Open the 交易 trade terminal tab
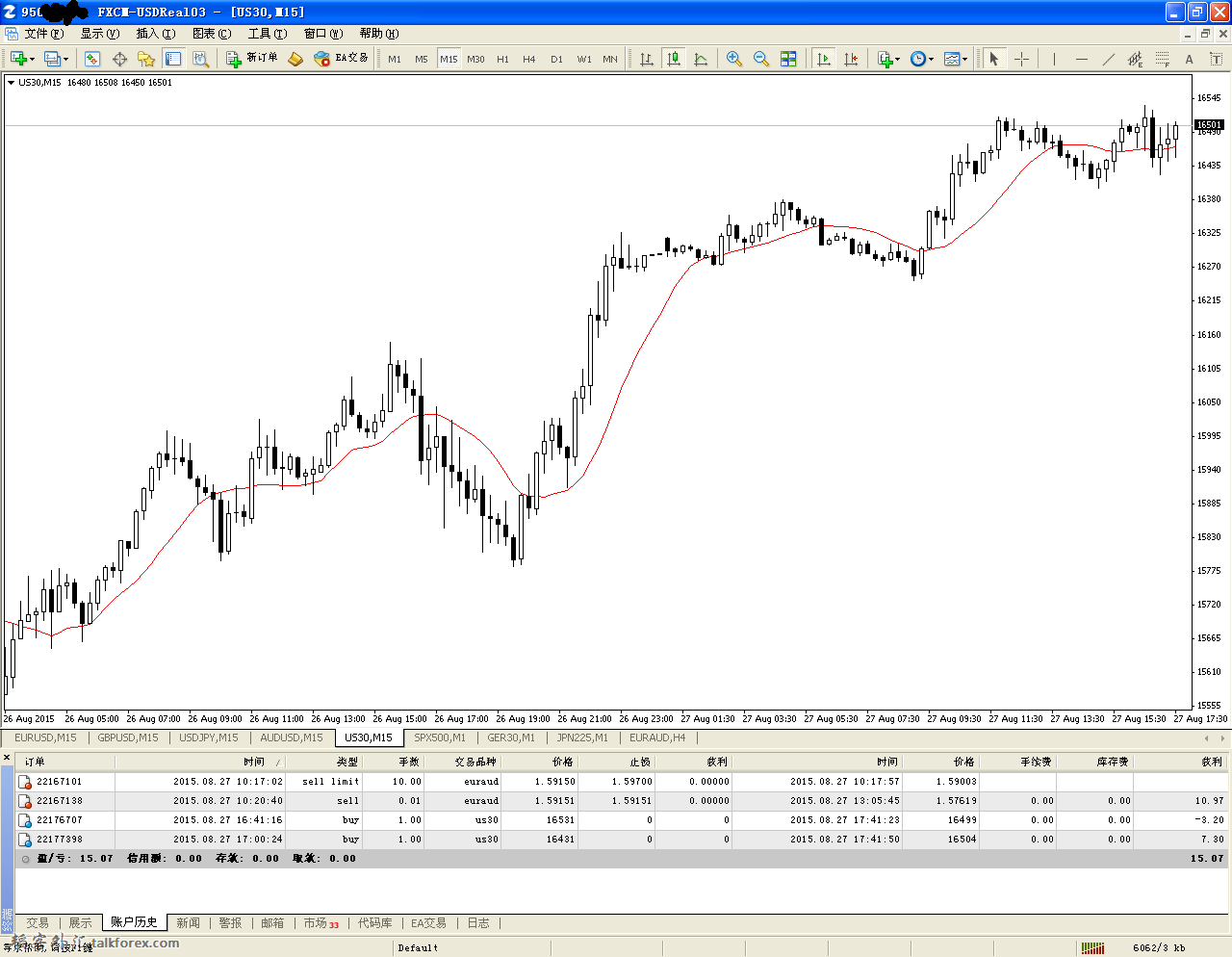This screenshot has height=957, width=1232. pyautogui.click(x=38, y=922)
